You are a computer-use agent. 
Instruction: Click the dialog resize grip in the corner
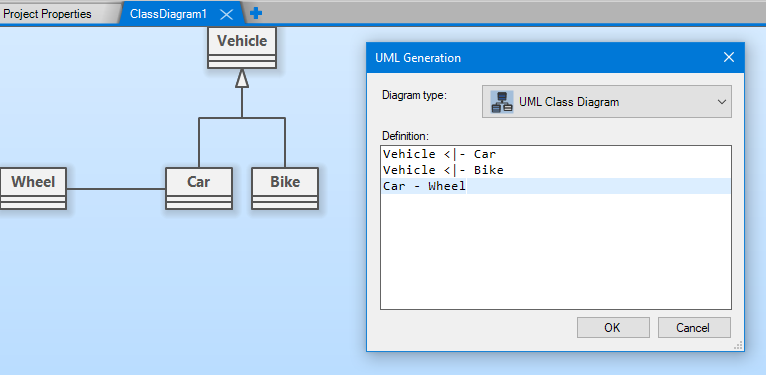738,345
